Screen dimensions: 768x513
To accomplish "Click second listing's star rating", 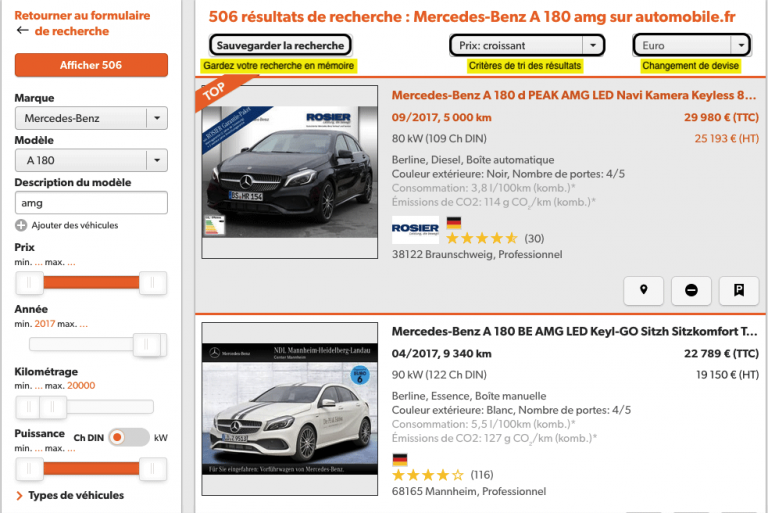I will coord(428,474).
